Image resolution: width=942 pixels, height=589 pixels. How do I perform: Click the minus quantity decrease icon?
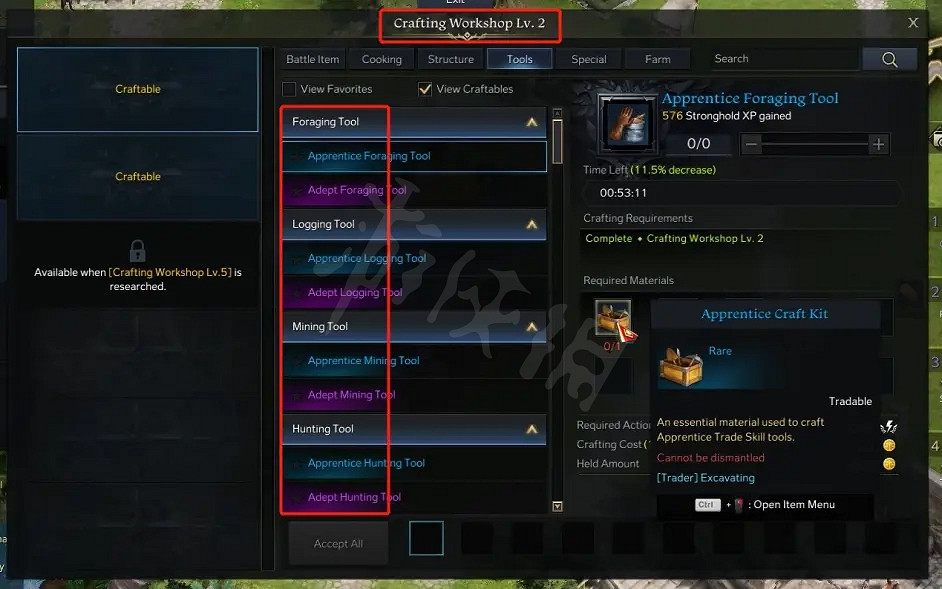751,144
